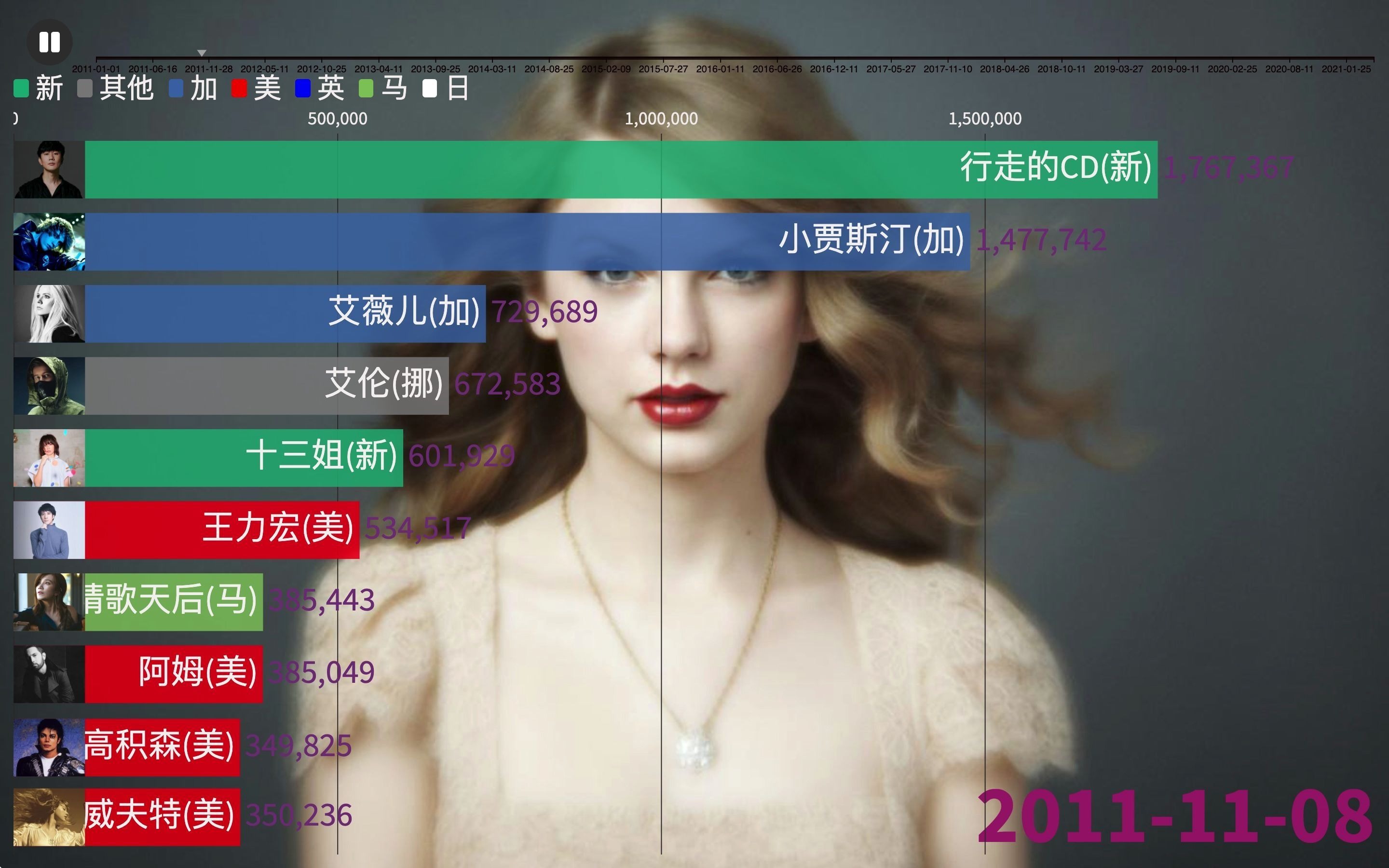1389x868 pixels.
Task: Pause the animation with the pause button
Action: 49,42
